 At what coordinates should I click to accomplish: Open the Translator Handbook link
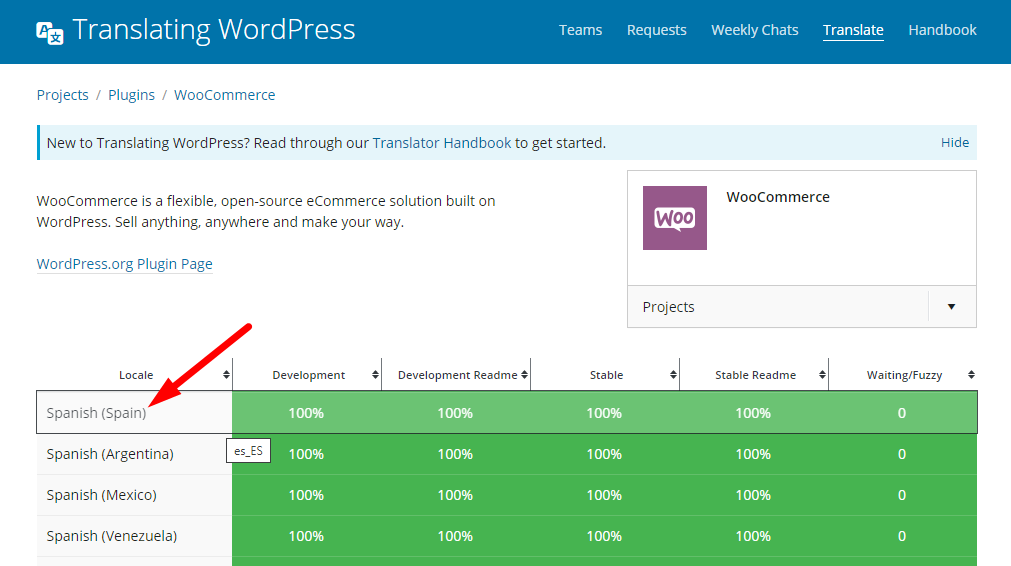click(442, 142)
